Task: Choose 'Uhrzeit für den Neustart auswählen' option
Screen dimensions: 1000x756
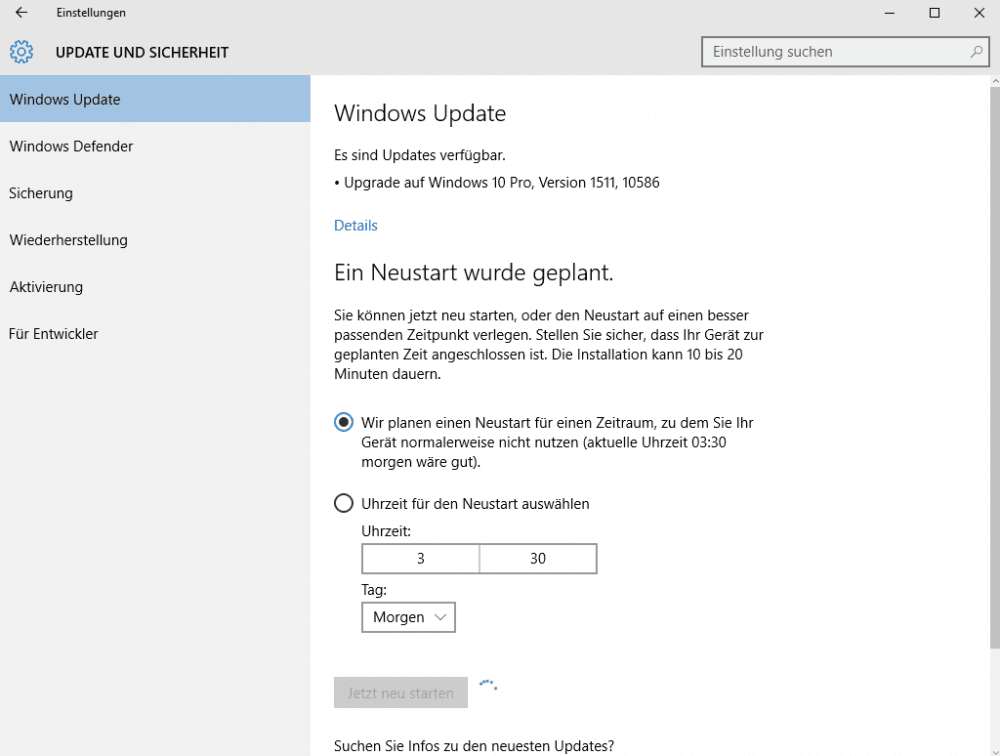Action: point(344,503)
